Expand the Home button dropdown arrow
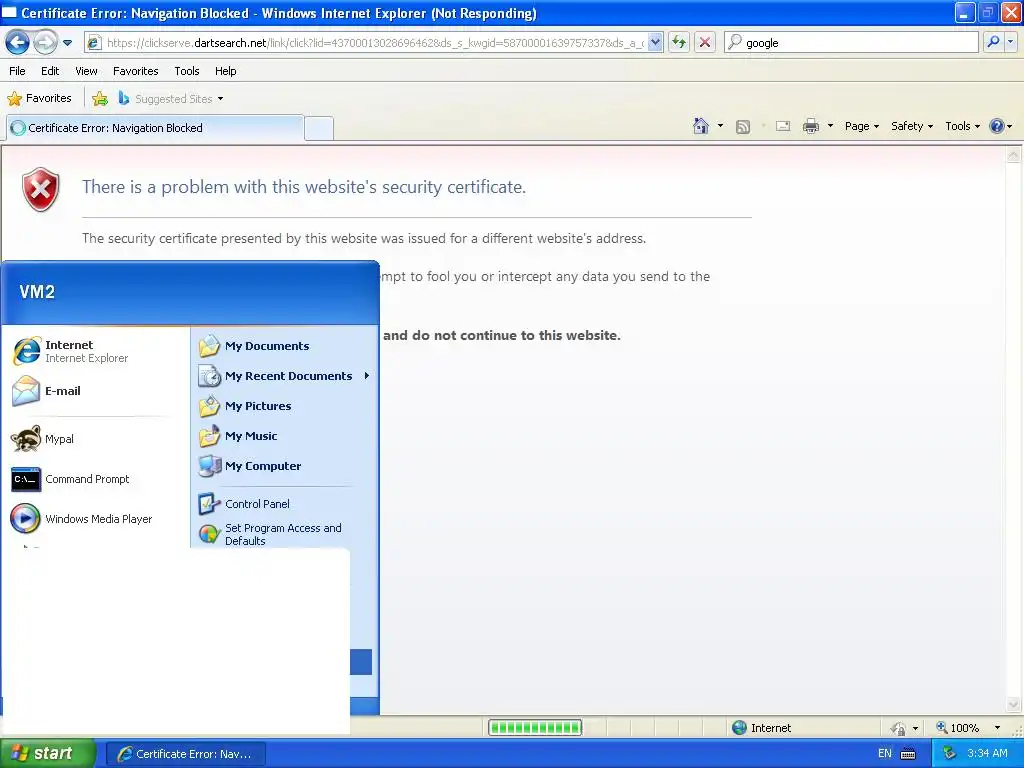1024x768 pixels. [720, 126]
